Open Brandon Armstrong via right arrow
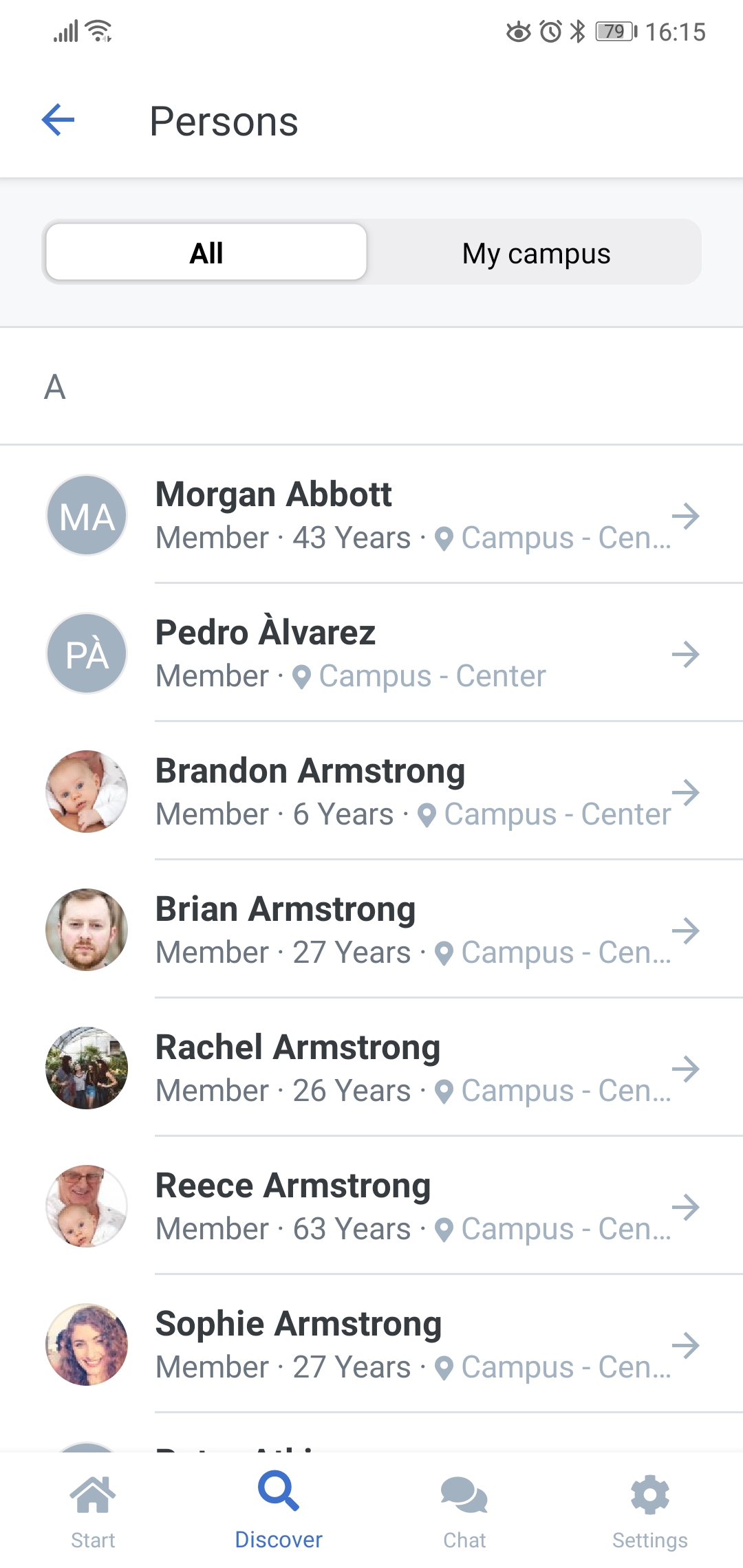 click(x=686, y=792)
